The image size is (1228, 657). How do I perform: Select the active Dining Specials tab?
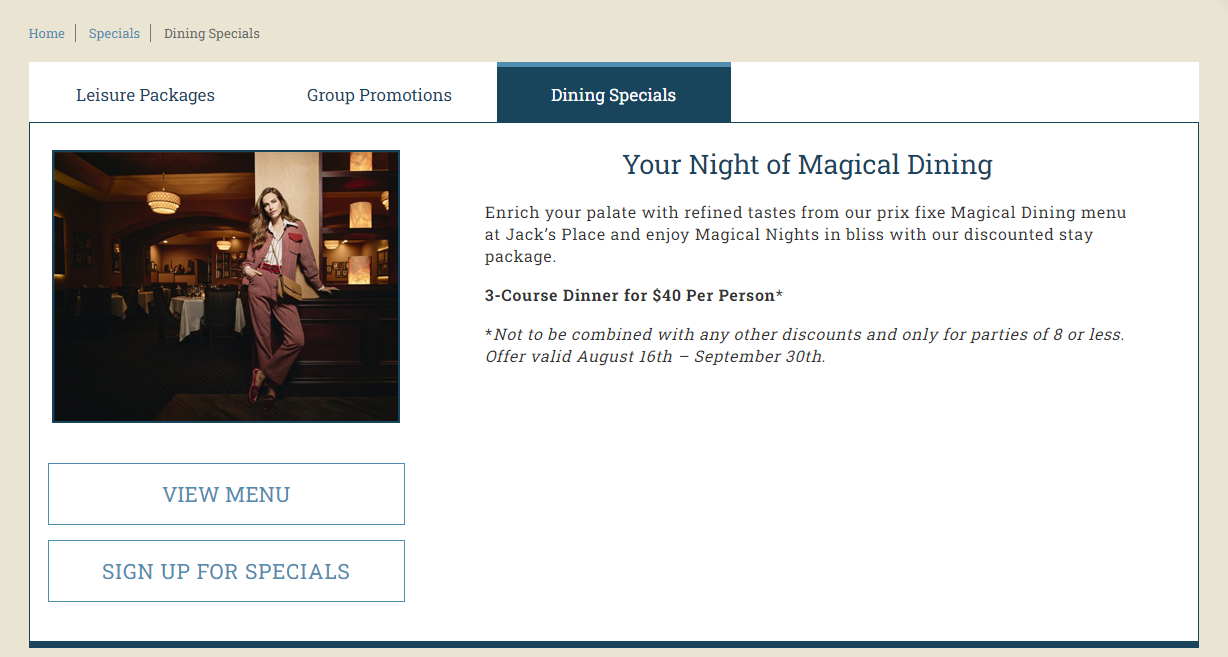[613, 95]
